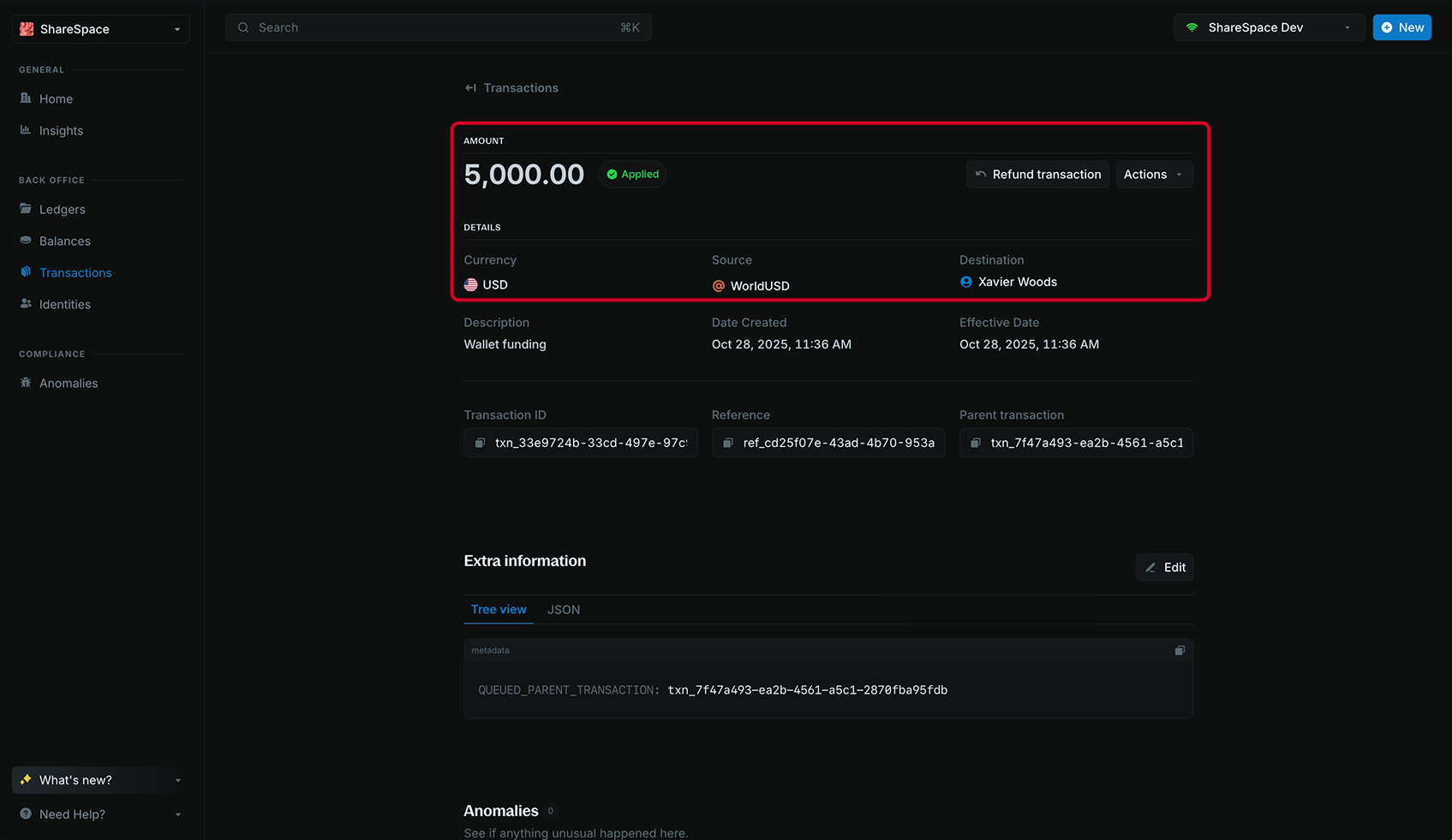Screen dimensions: 1452x840
Task: Click the Ledgers folder icon
Action: (x=26, y=209)
